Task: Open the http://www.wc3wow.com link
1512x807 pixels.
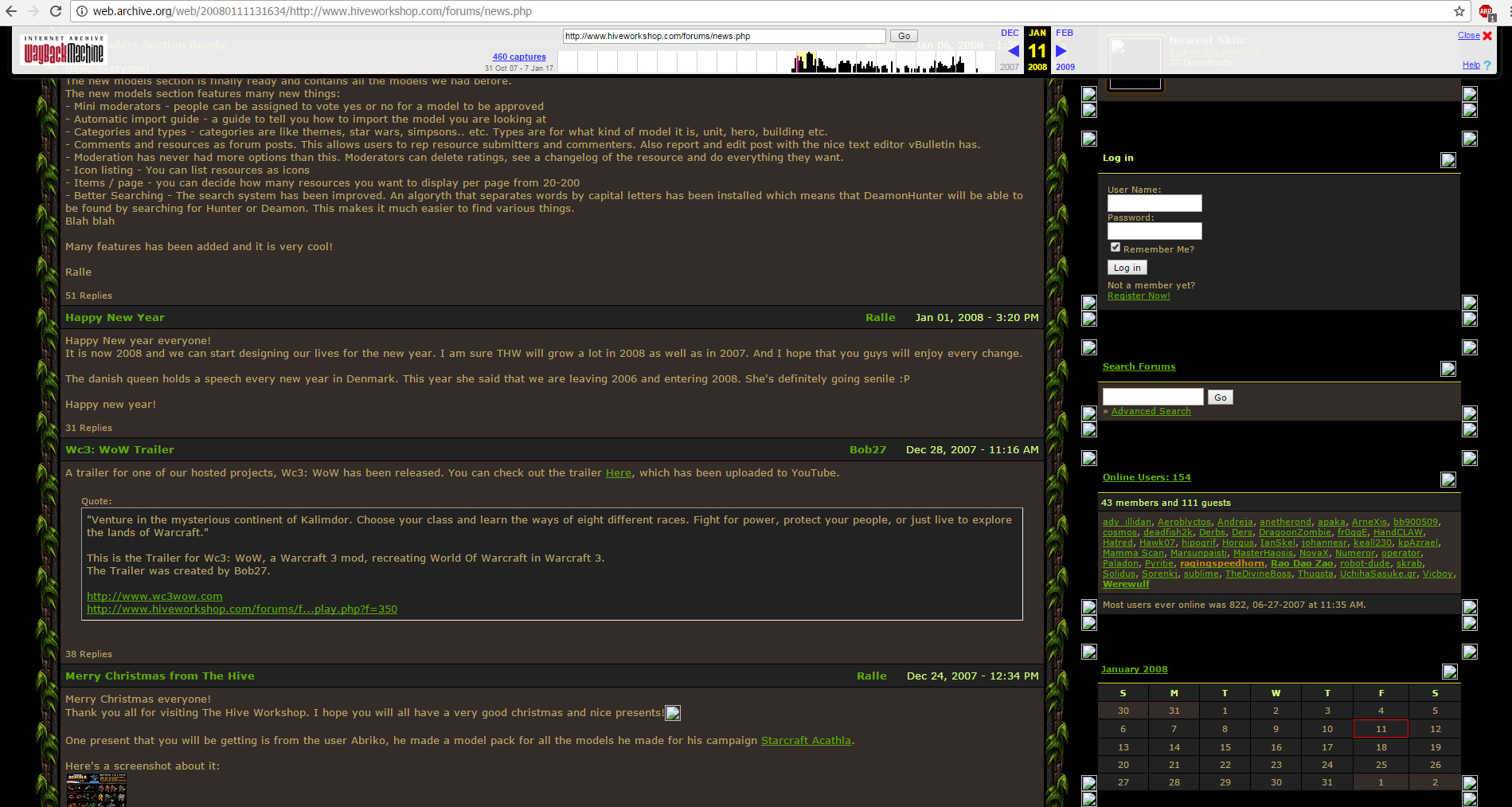Action: click(154, 596)
